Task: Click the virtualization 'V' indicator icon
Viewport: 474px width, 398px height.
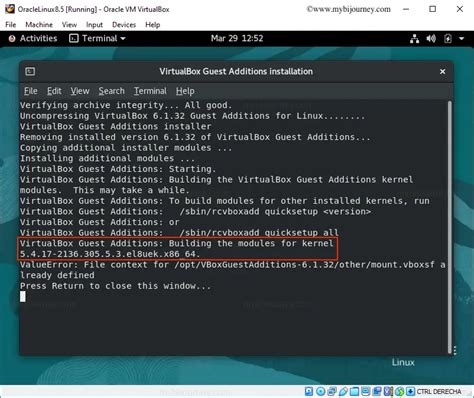Action: tap(388, 391)
